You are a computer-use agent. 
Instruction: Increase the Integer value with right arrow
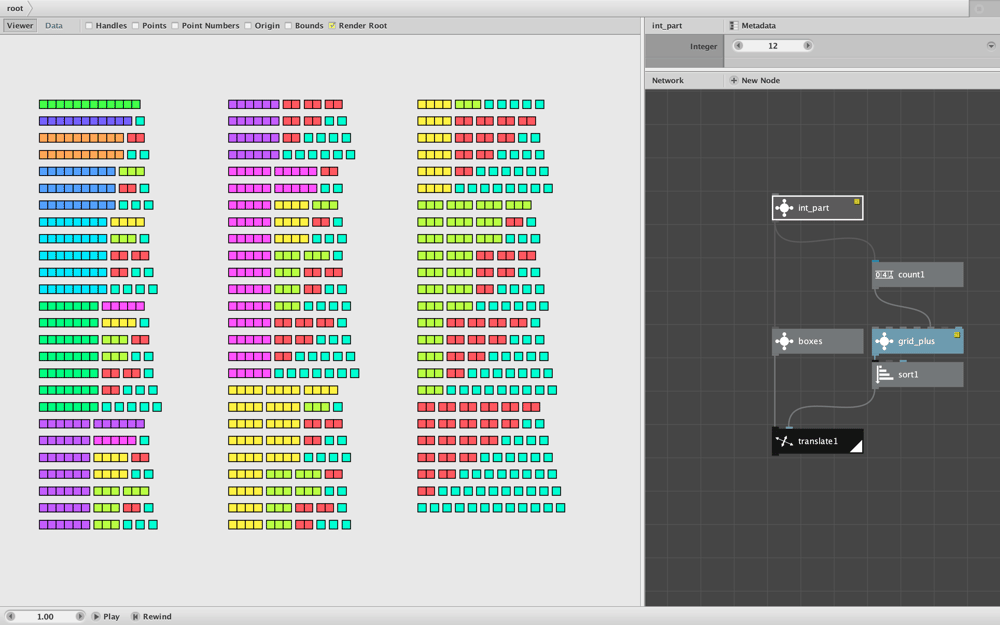pyautogui.click(x=807, y=46)
